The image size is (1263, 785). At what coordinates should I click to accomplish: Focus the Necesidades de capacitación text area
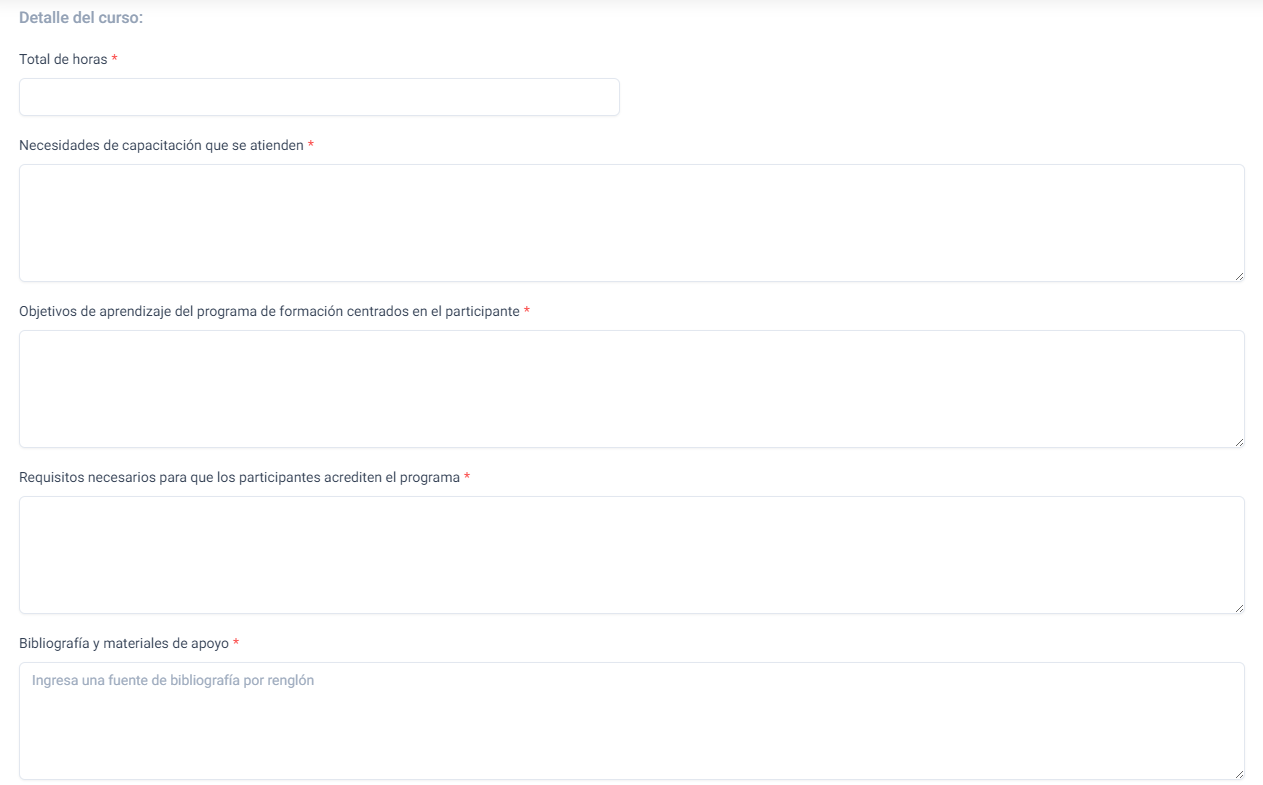pyautogui.click(x=631, y=222)
